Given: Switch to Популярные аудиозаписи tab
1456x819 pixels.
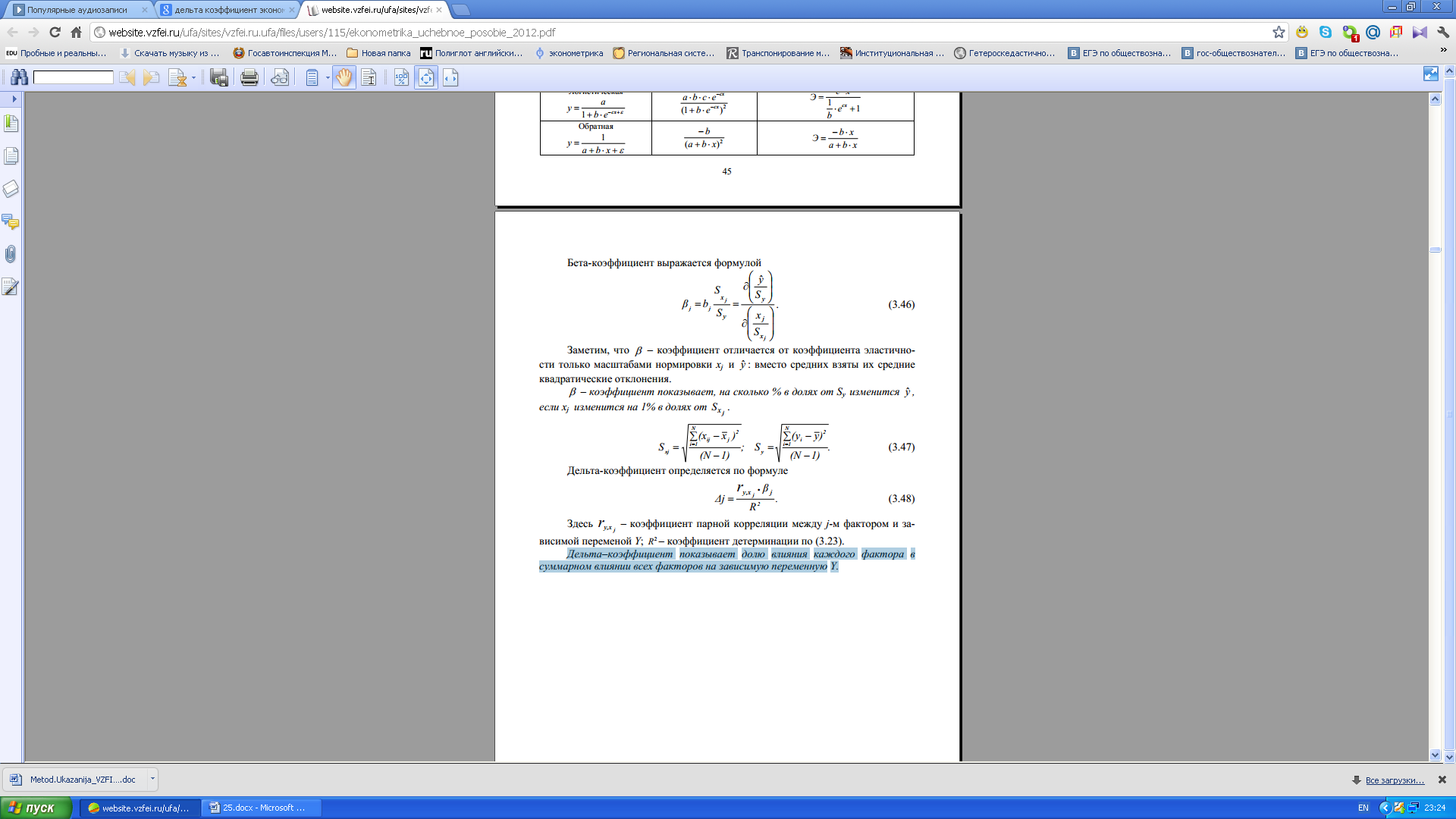Looking at the screenshot, I should [78, 10].
